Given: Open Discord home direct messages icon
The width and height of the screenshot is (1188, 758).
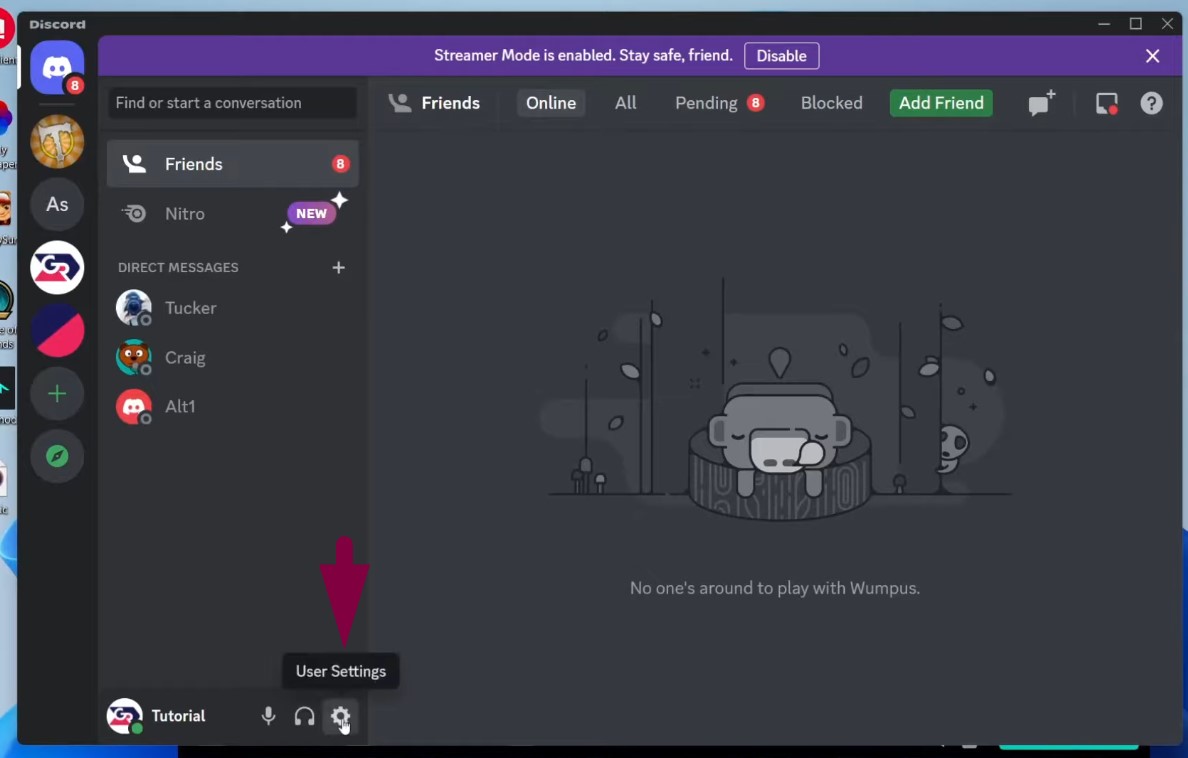Looking at the screenshot, I should click(57, 67).
